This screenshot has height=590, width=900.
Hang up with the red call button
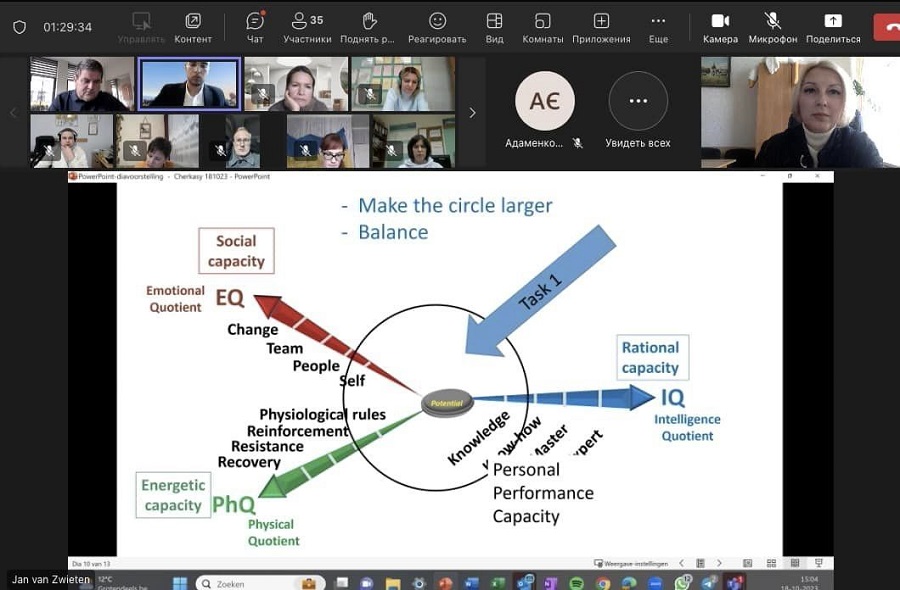pyautogui.click(x=887, y=27)
